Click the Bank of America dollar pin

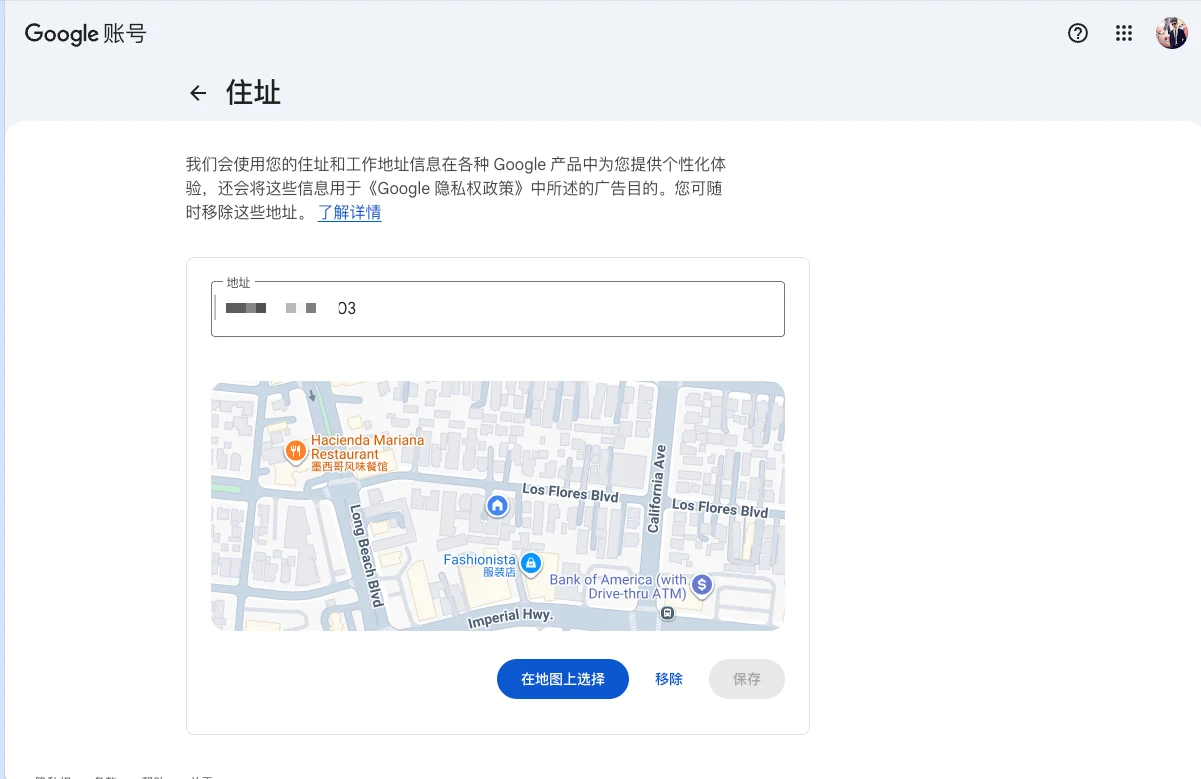[702, 584]
